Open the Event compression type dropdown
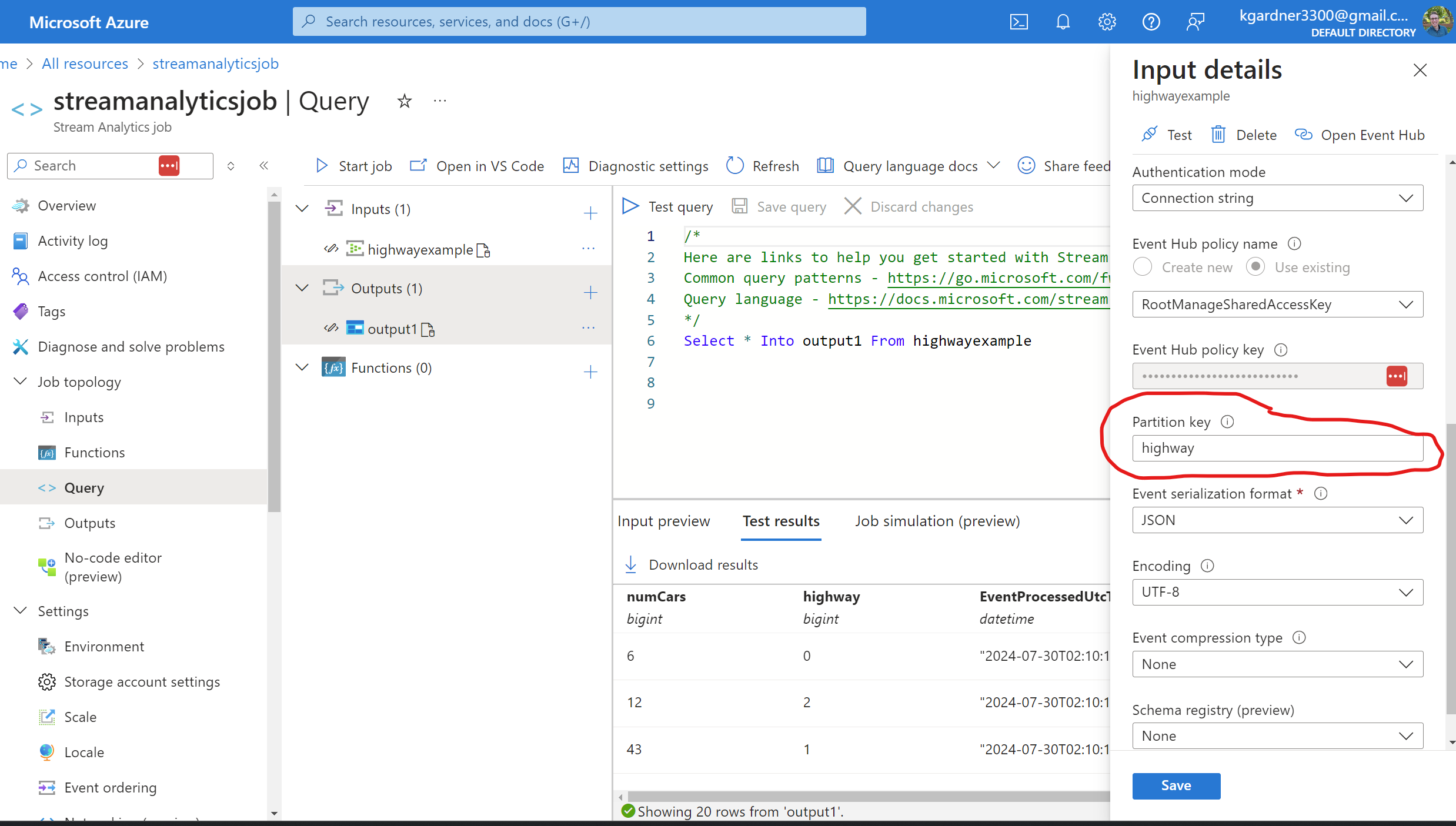This screenshot has height=826, width=1456. point(1278,664)
